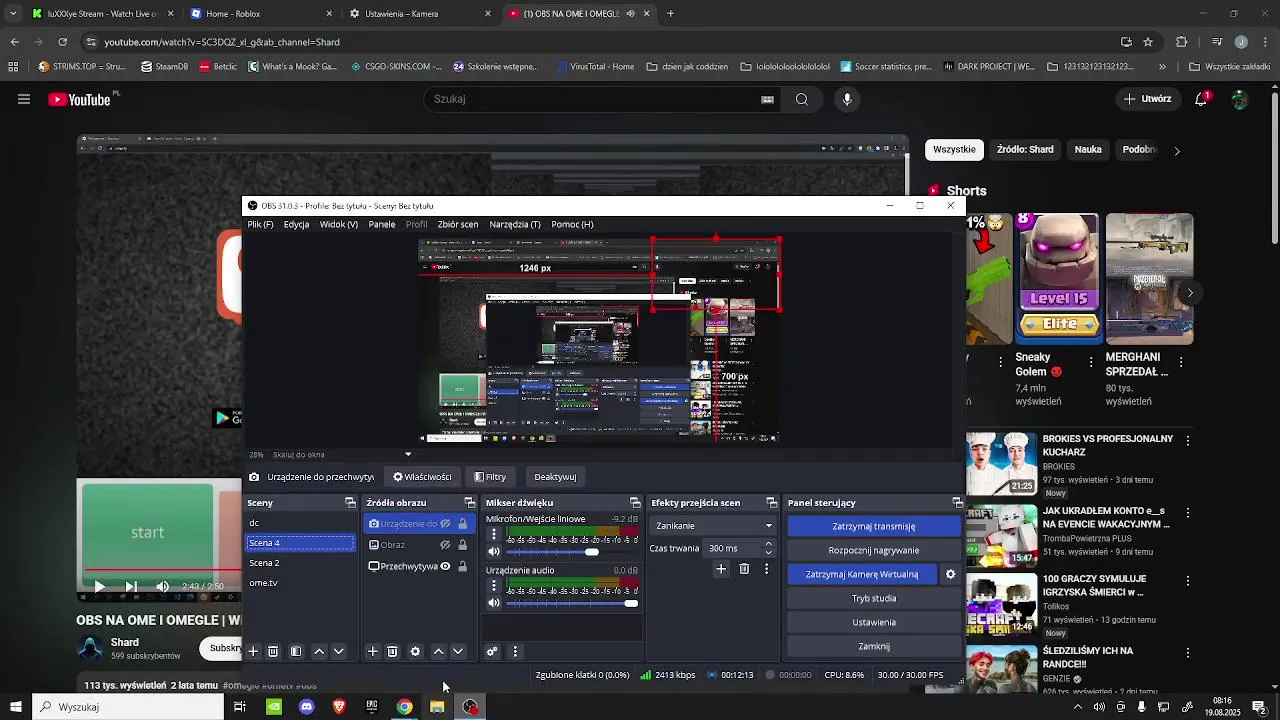
Task: Select Scena 2 in scenes list
Action: [300, 563]
